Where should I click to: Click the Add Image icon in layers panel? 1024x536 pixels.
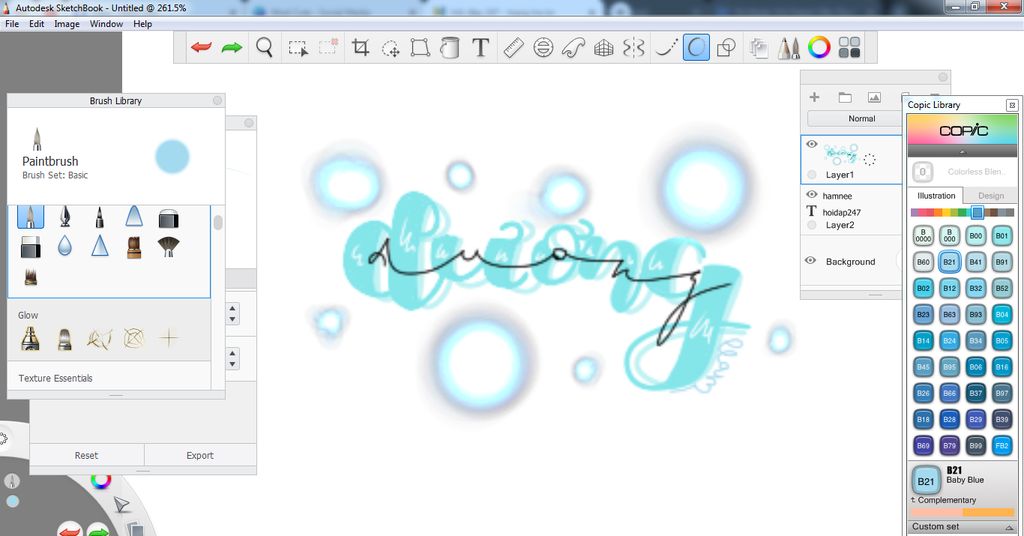(874, 97)
